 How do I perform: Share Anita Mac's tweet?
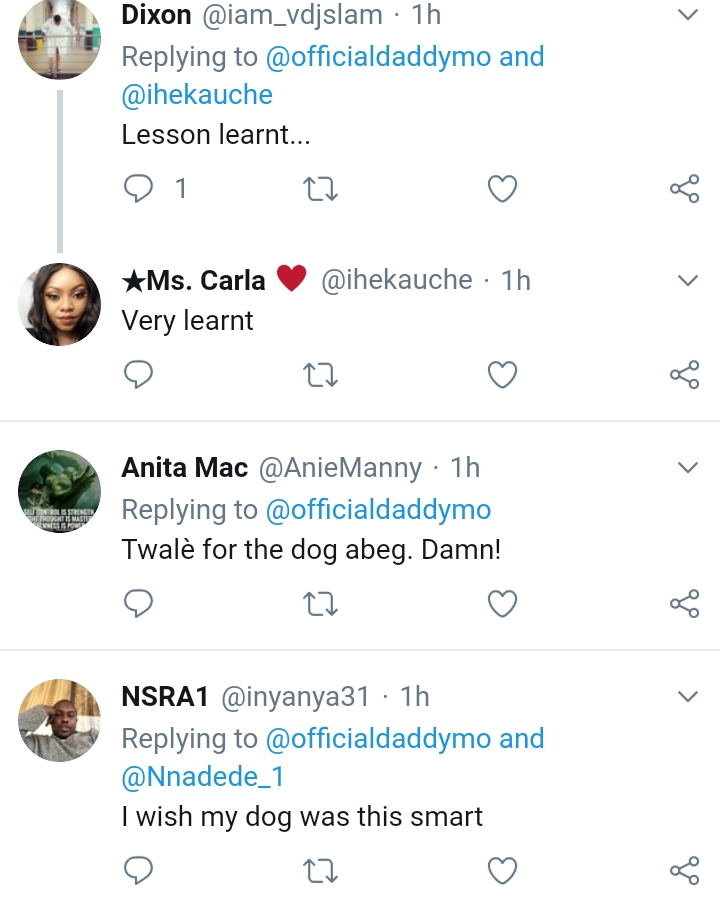coord(684,603)
